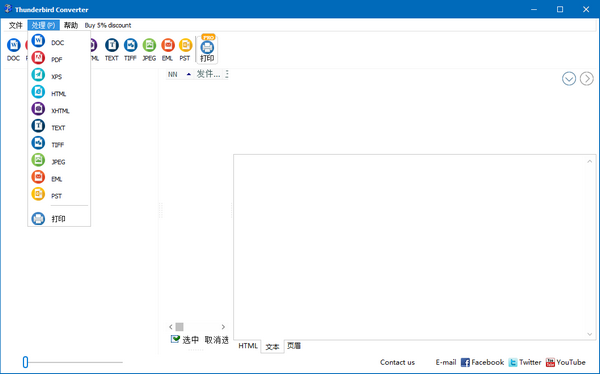Choose JPEG from the process menu
Image resolution: width=600 pixels, height=374 pixels.
pyautogui.click(x=59, y=160)
